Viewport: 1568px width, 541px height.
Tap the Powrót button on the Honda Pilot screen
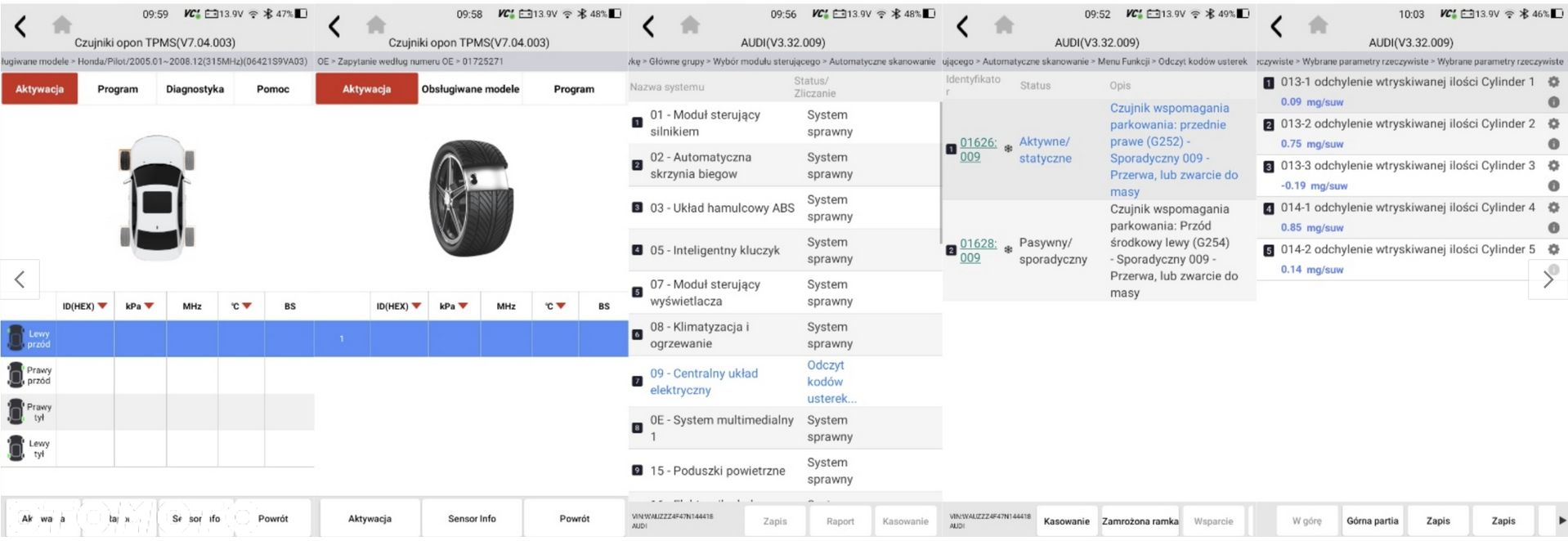[x=273, y=518]
